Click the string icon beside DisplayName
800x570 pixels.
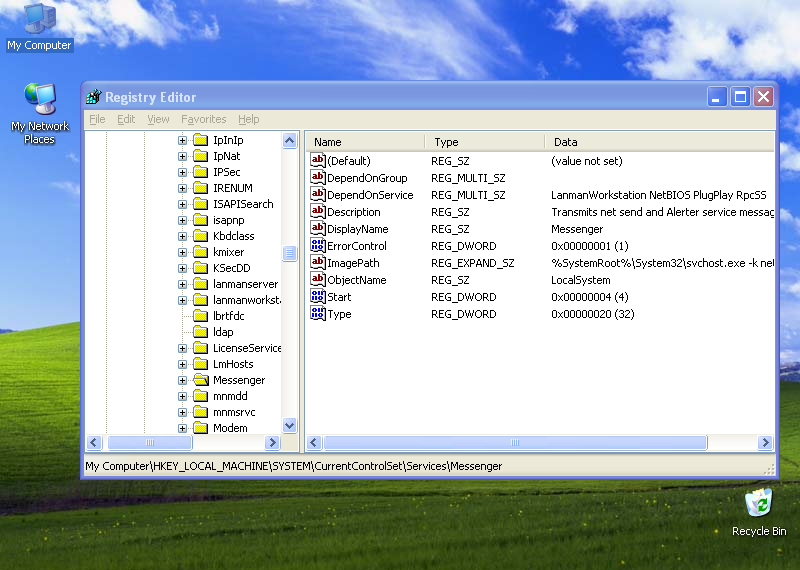click(x=317, y=229)
